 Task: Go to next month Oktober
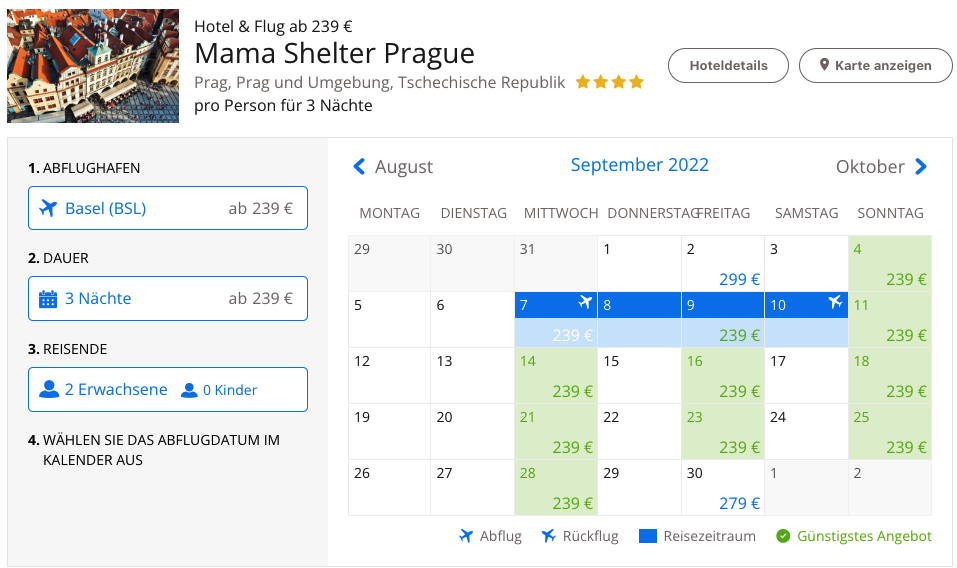(x=882, y=167)
